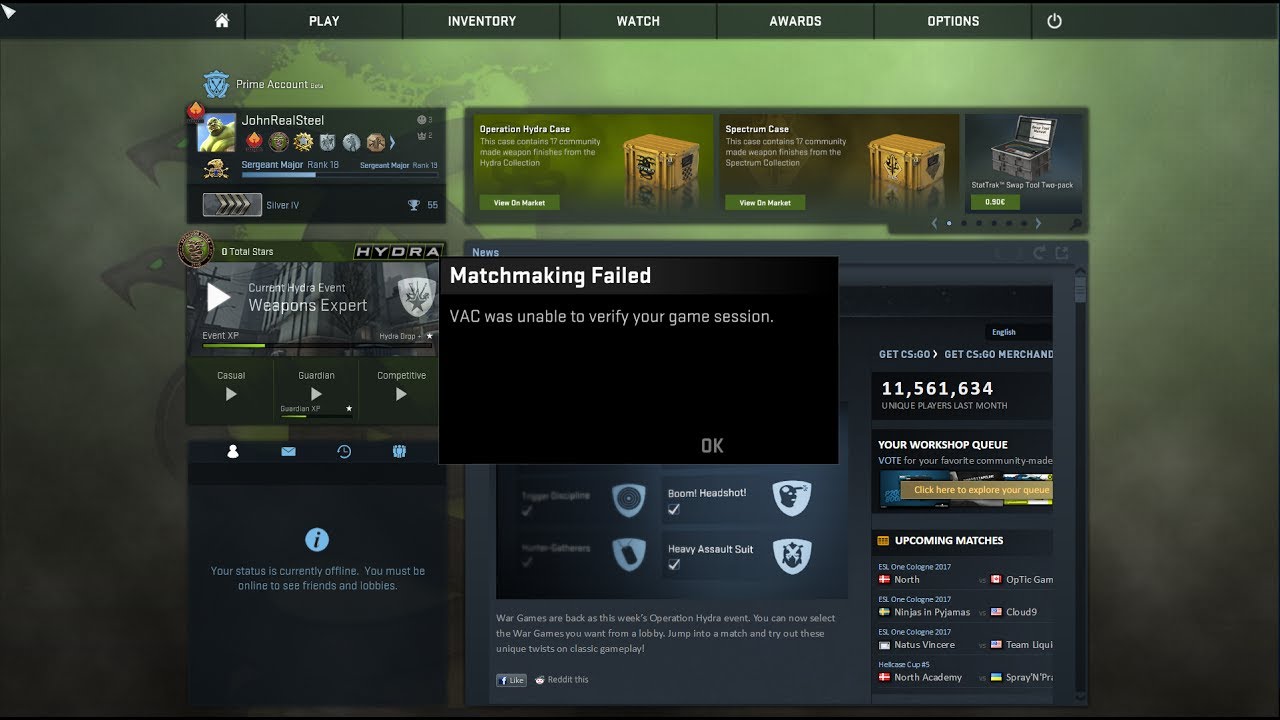This screenshot has height=720, width=1280.
Task: Click the Guardian XP progress bar
Action: coord(316,417)
